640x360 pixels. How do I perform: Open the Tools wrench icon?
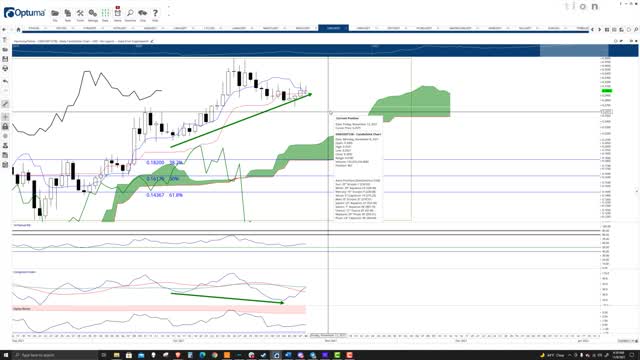pyautogui.click(x=80, y=13)
